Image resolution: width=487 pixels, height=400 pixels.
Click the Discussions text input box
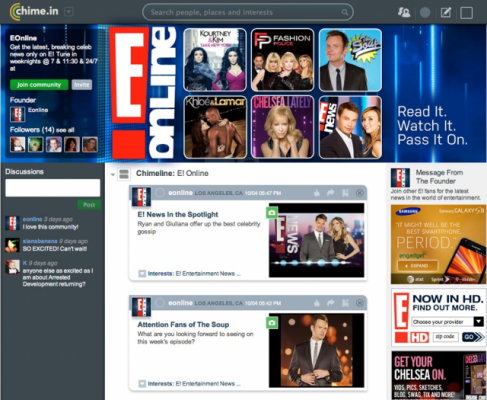(x=53, y=188)
